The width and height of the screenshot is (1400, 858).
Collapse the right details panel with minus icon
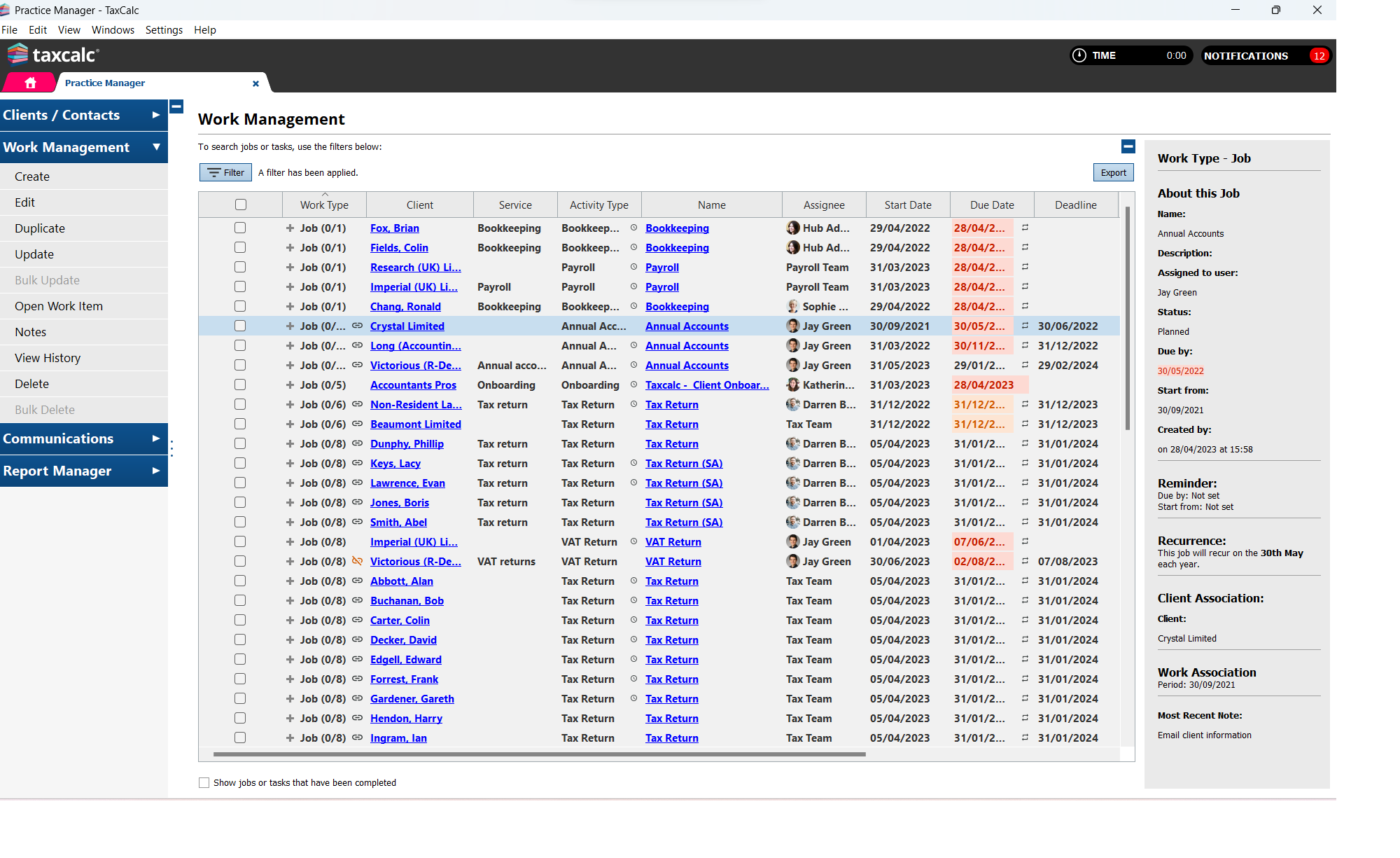(1128, 146)
